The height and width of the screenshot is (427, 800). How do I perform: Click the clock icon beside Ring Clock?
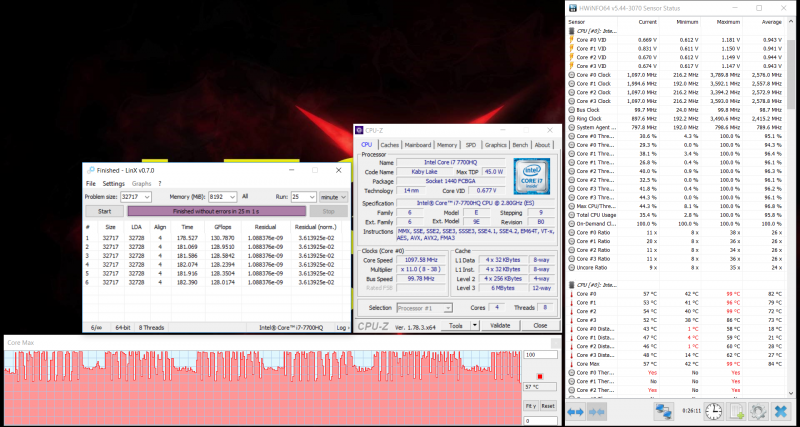[571, 118]
